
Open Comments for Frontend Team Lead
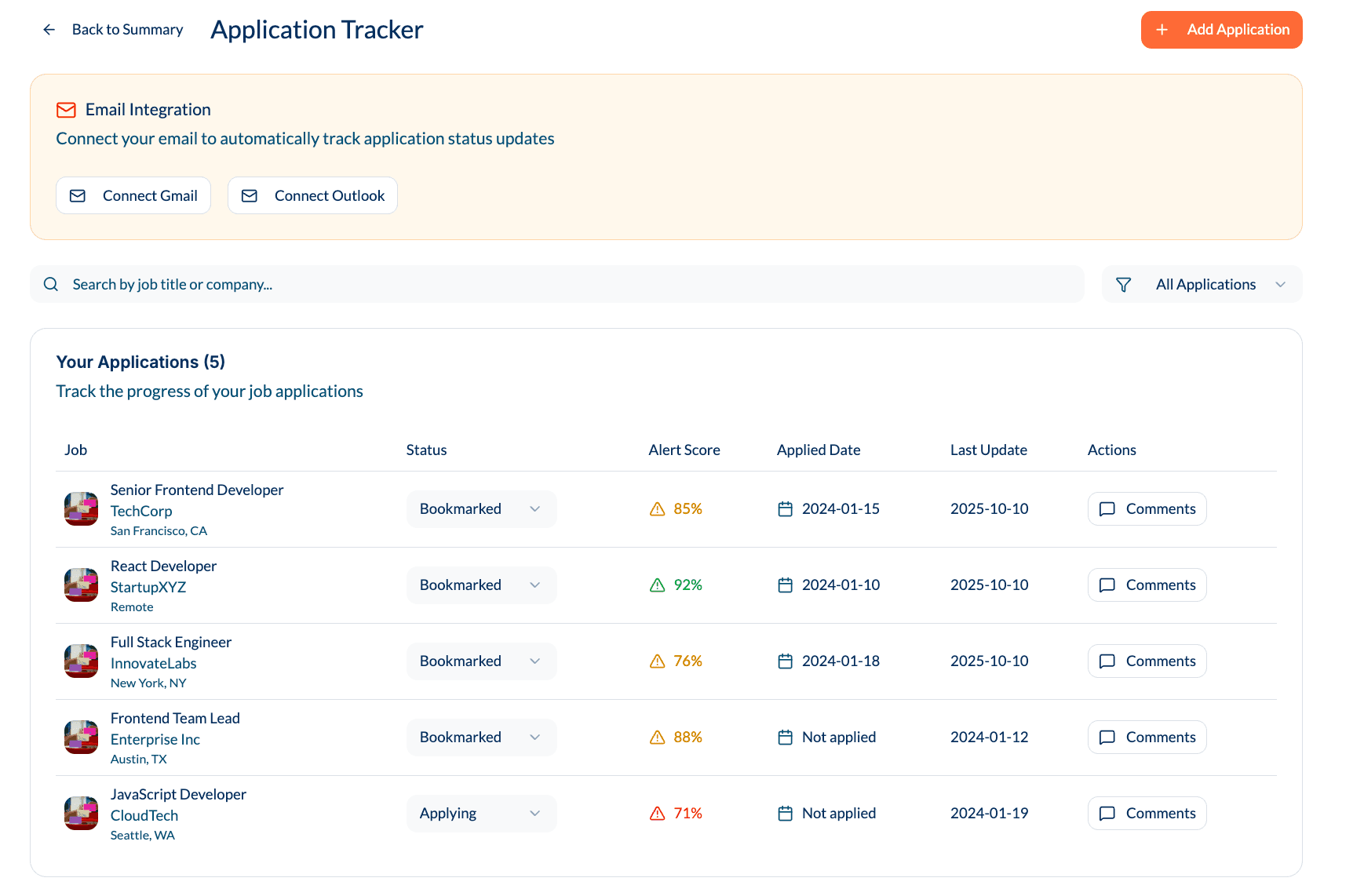(x=1147, y=738)
